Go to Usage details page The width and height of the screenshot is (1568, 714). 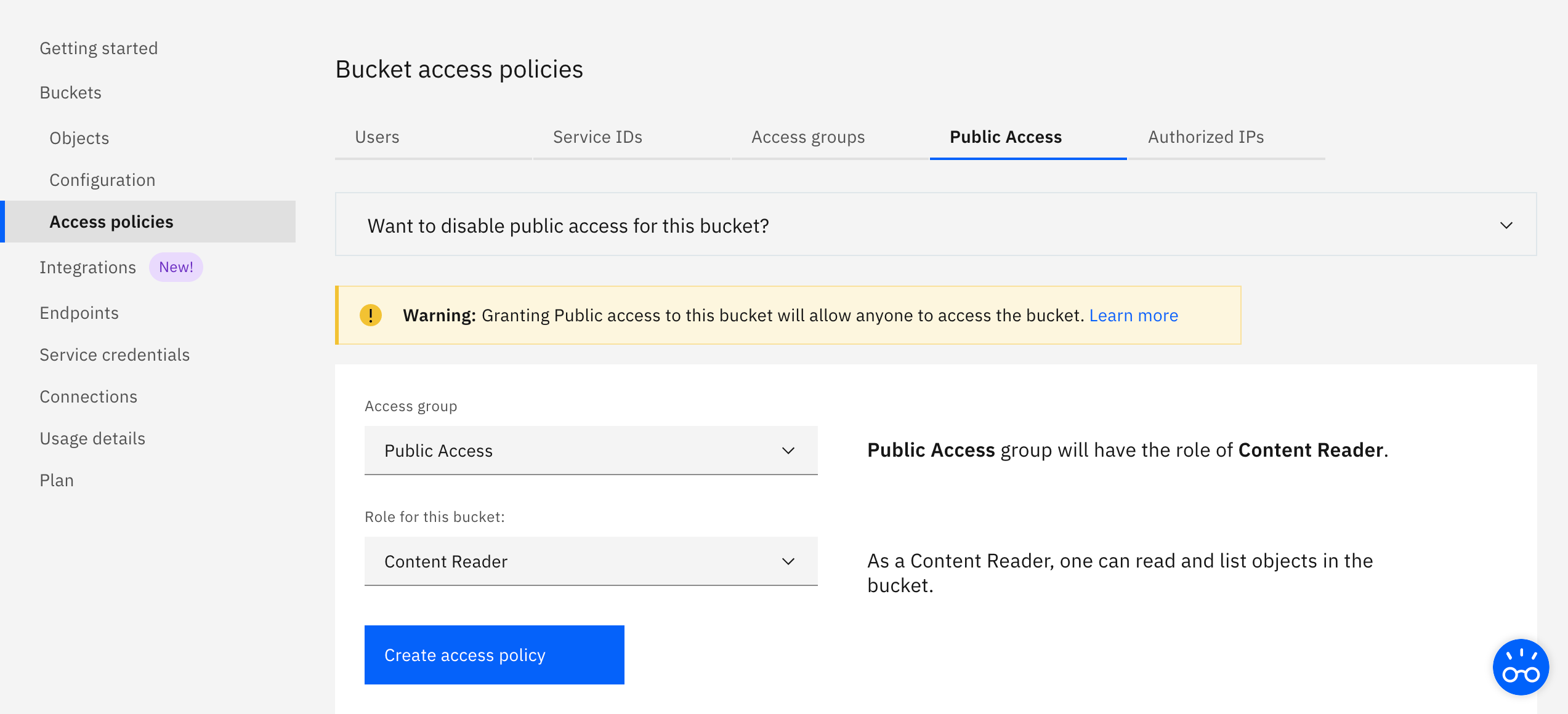click(92, 438)
